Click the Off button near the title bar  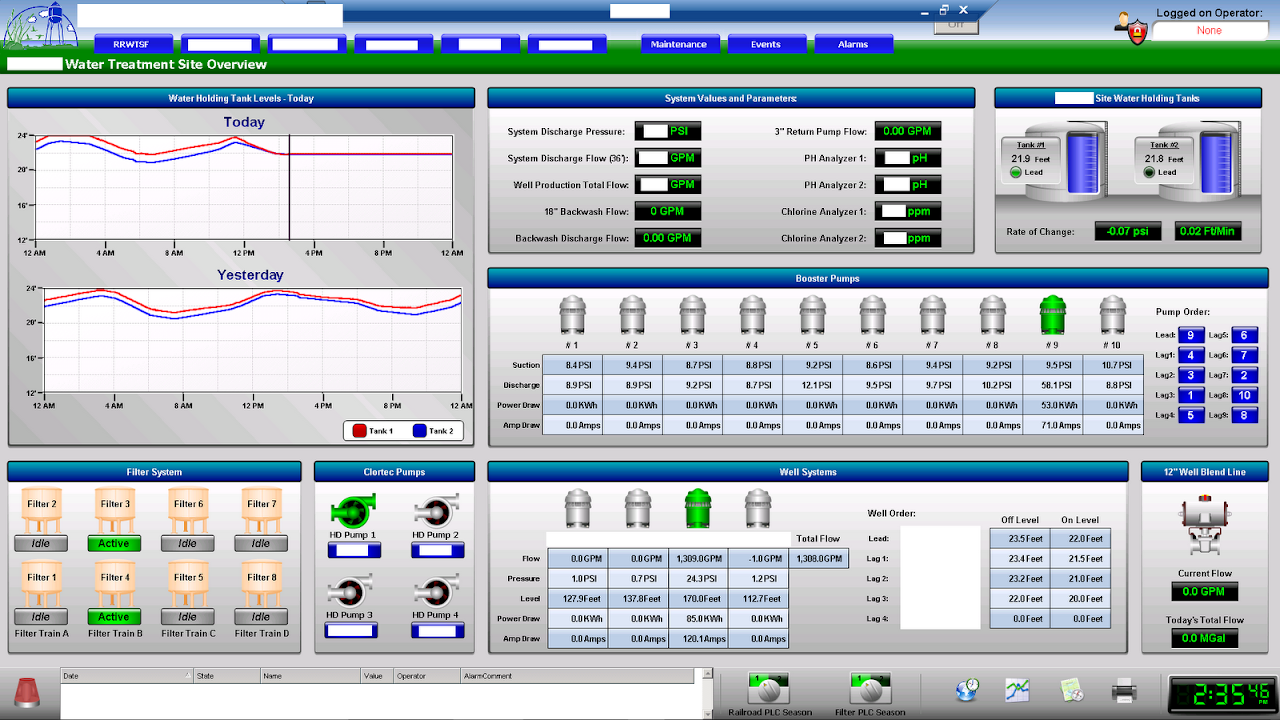956,25
